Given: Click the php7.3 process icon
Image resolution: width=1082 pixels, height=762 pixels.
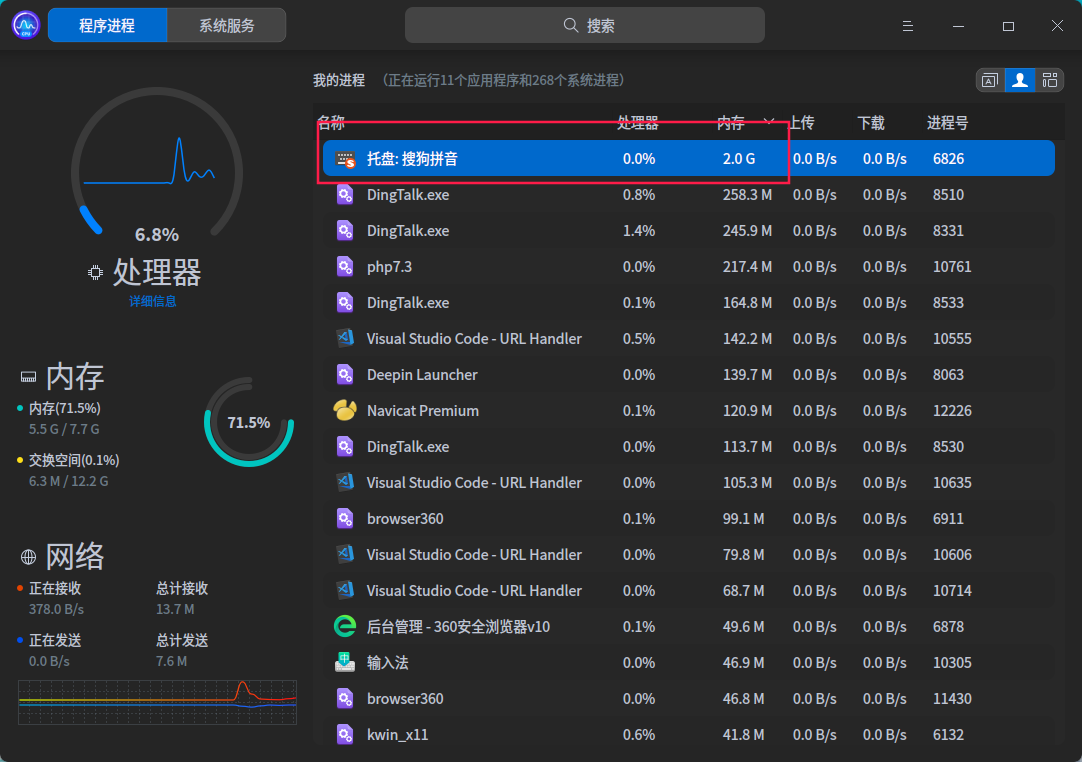Looking at the screenshot, I should point(345,267).
